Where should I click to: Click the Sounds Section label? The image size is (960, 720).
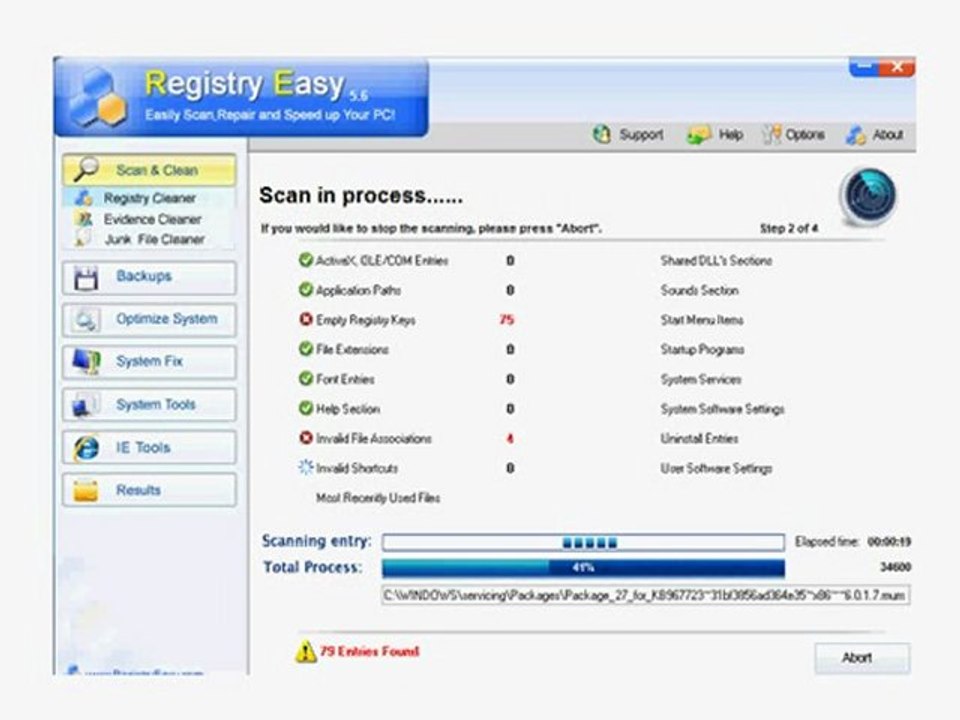[x=699, y=290]
